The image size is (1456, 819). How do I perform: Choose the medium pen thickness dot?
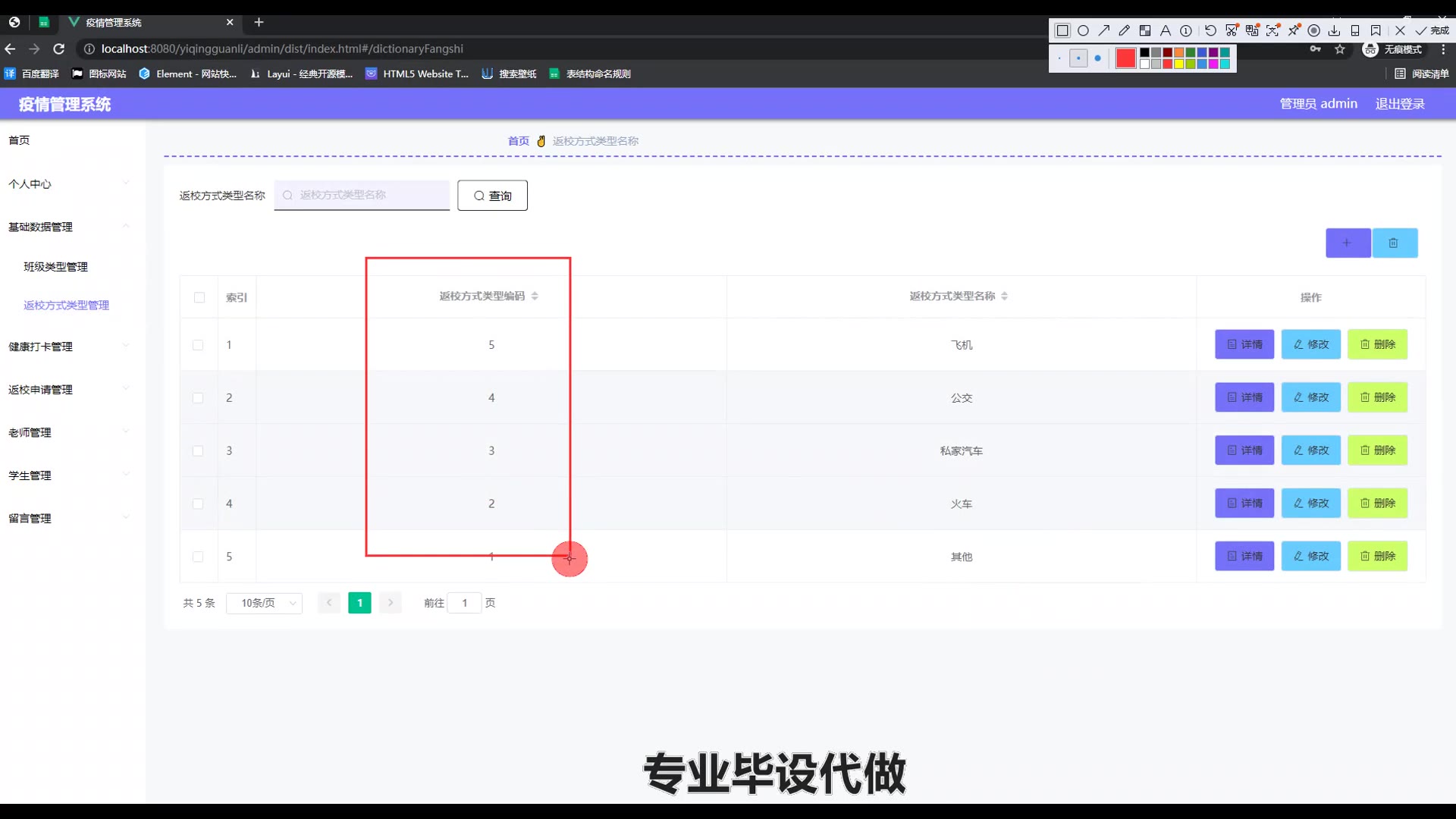coord(1078,58)
